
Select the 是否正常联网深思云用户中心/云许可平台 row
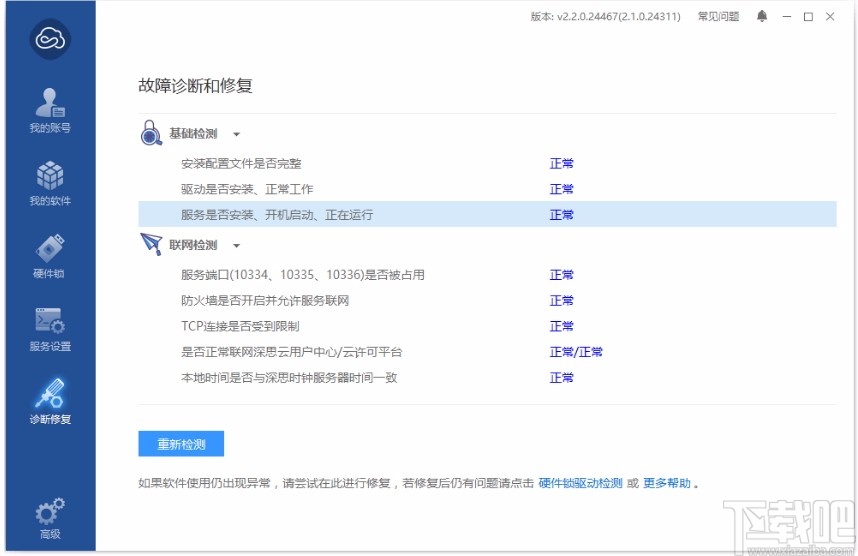click(x=292, y=352)
